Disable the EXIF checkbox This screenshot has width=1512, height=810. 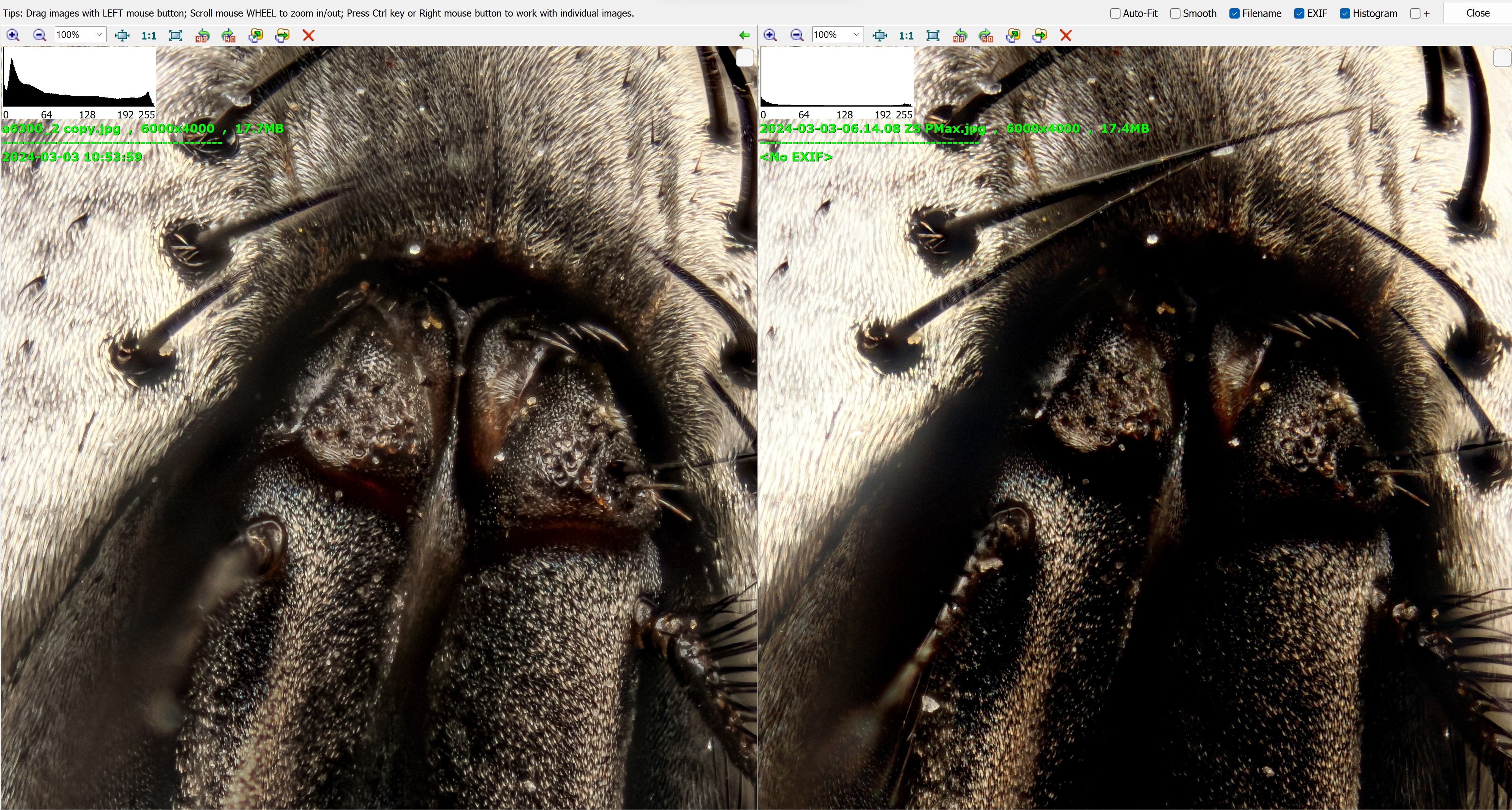click(x=1299, y=13)
